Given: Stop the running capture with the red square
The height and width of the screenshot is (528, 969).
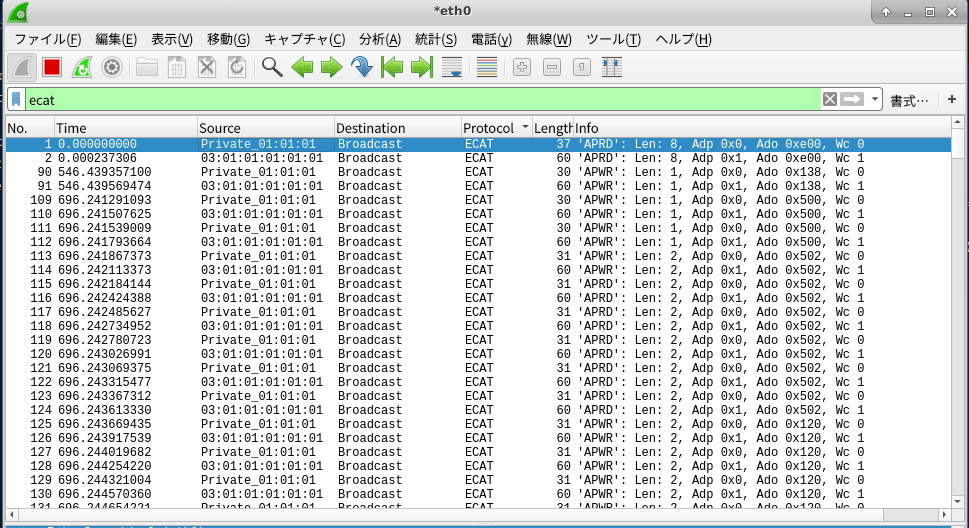Looking at the screenshot, I should 52,67.
